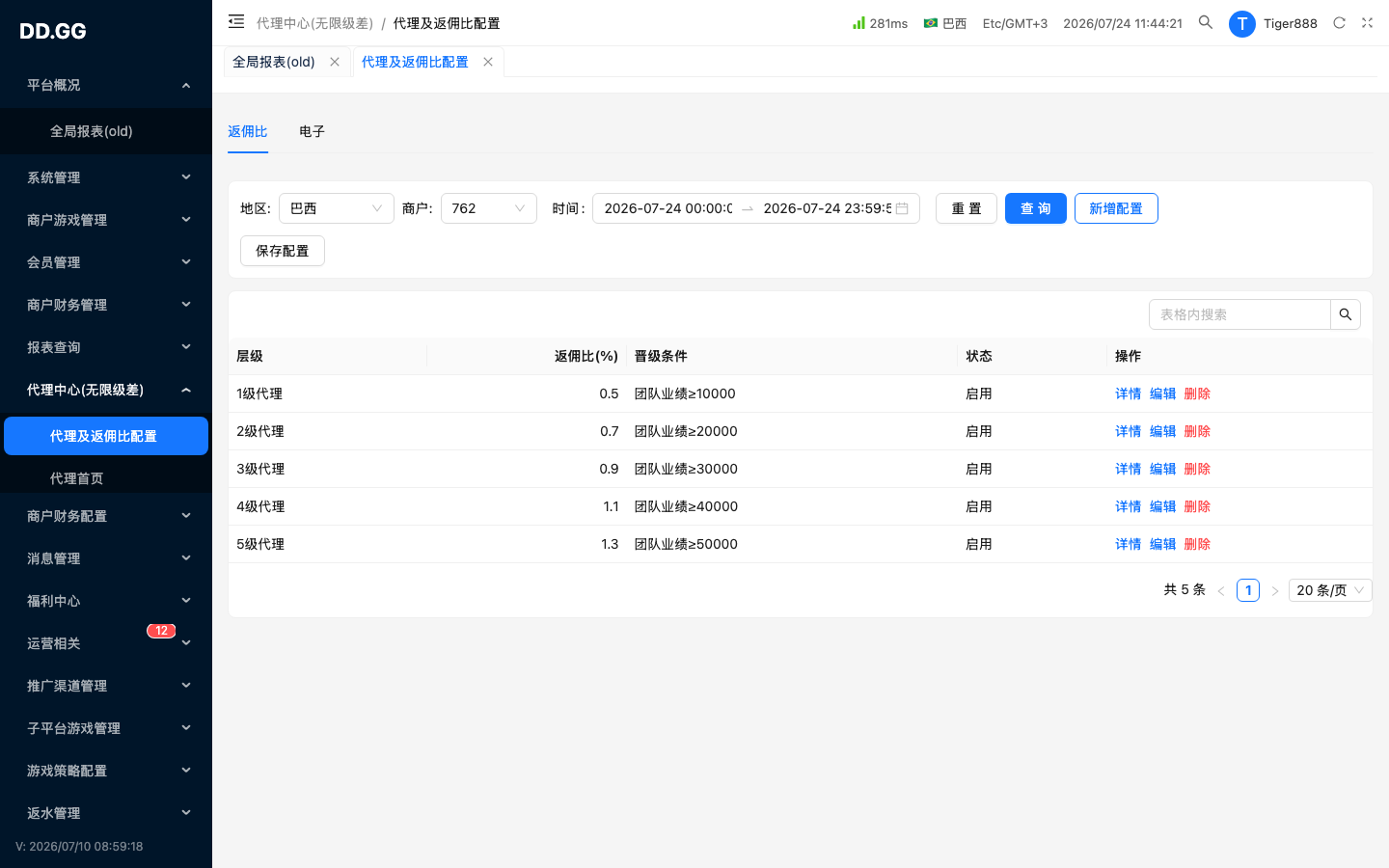The height and width of the screenshot is (868, 1389).
Task: Open the 商户 dropdown showing 762
Action: (x=489, y=208)
